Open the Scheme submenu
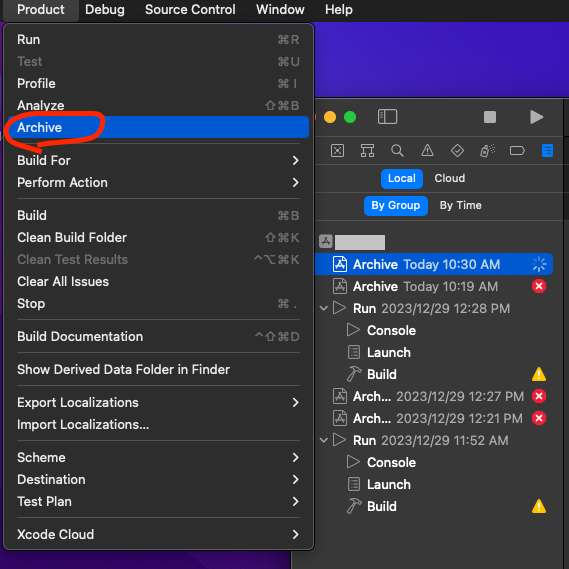Viewport: 569px width, 569px height. pos(158,458)
